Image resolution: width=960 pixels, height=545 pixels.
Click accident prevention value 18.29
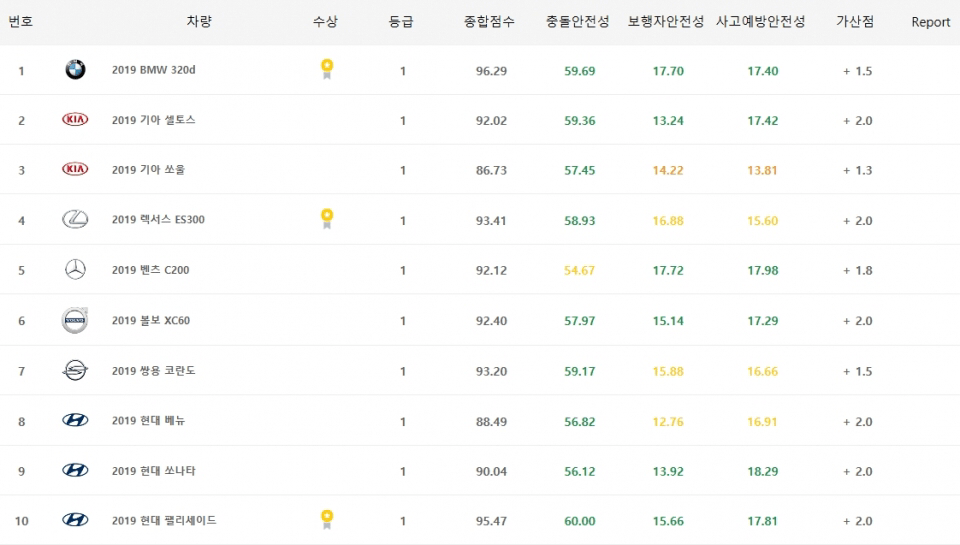click(x=762, y=472)
